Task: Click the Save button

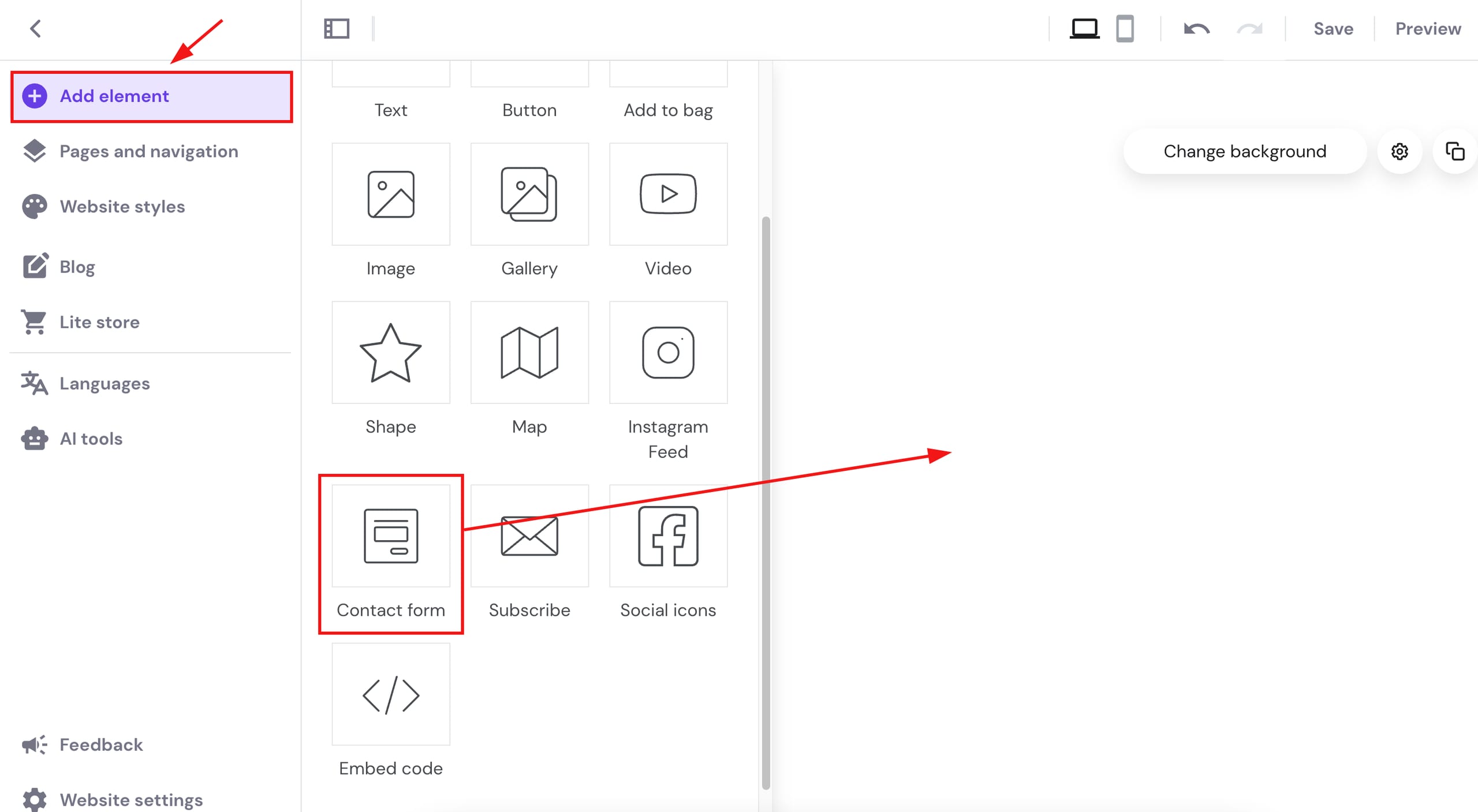Action: click(x=1333, y=28)
